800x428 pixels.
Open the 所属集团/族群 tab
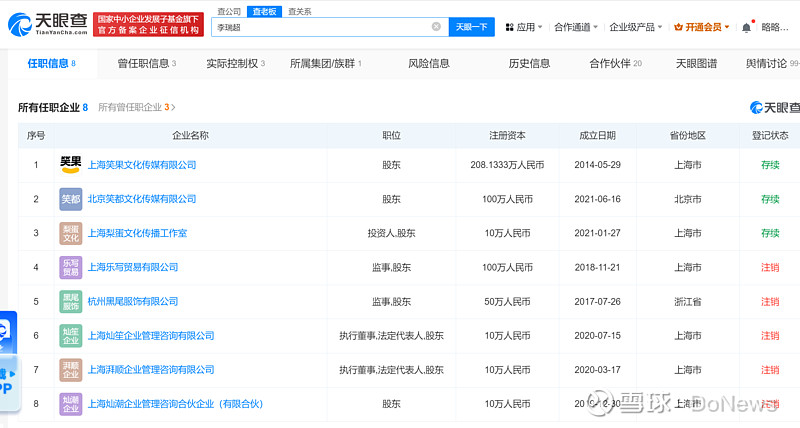326,63
